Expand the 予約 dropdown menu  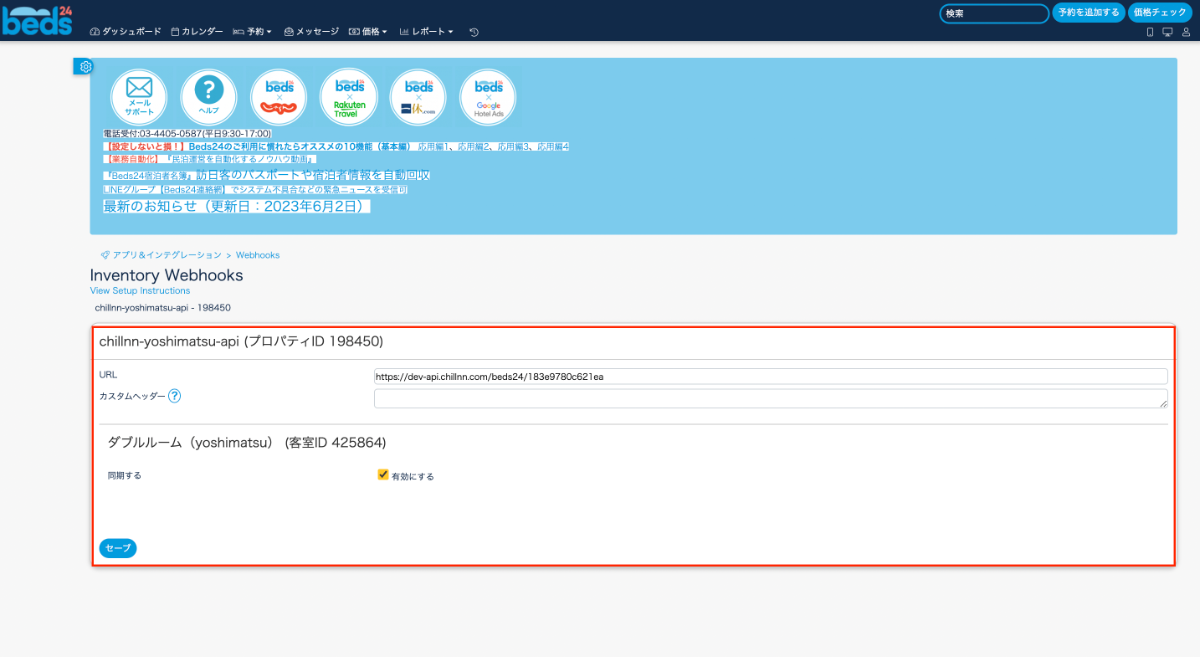[253, 32]
